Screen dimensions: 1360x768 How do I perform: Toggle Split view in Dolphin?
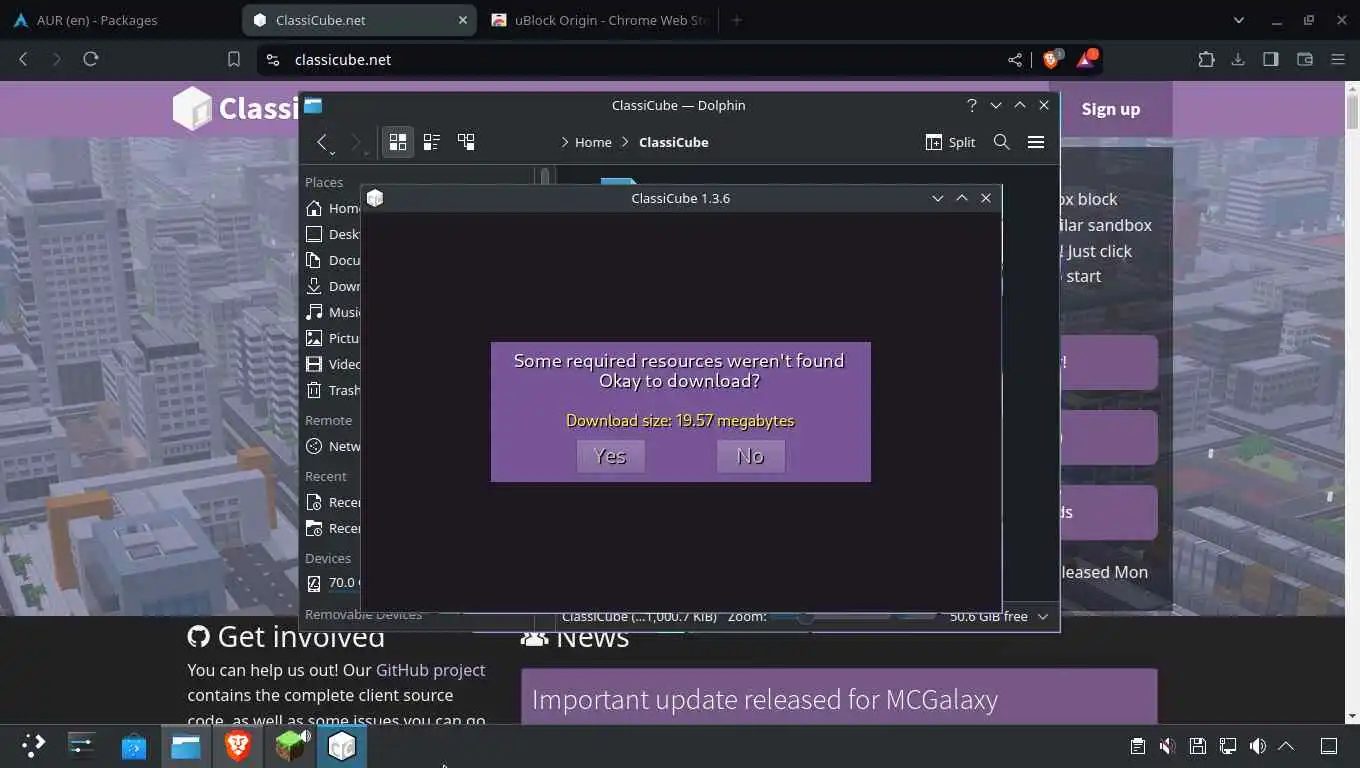950,142
